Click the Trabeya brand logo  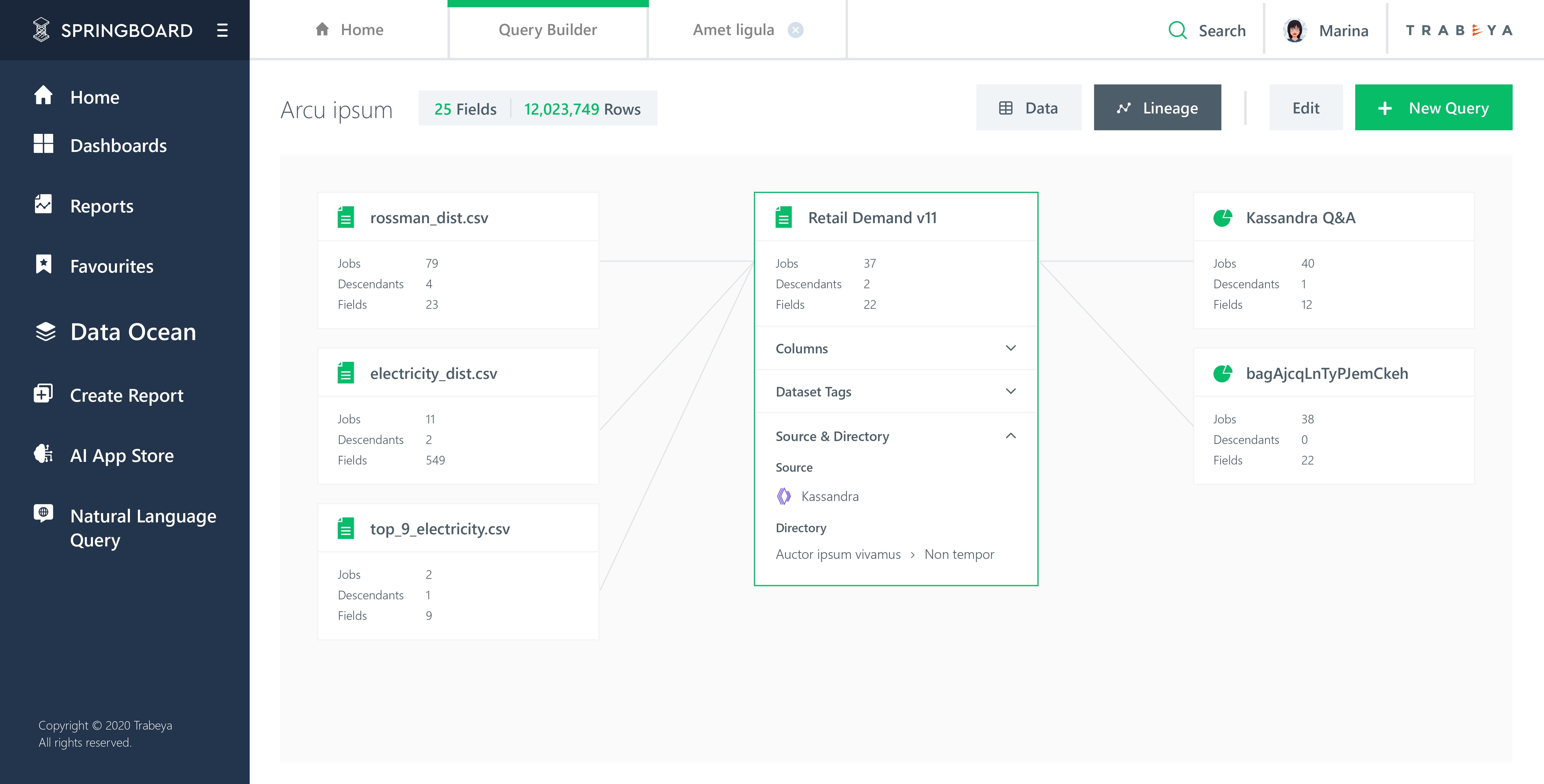coord(1459,30)
